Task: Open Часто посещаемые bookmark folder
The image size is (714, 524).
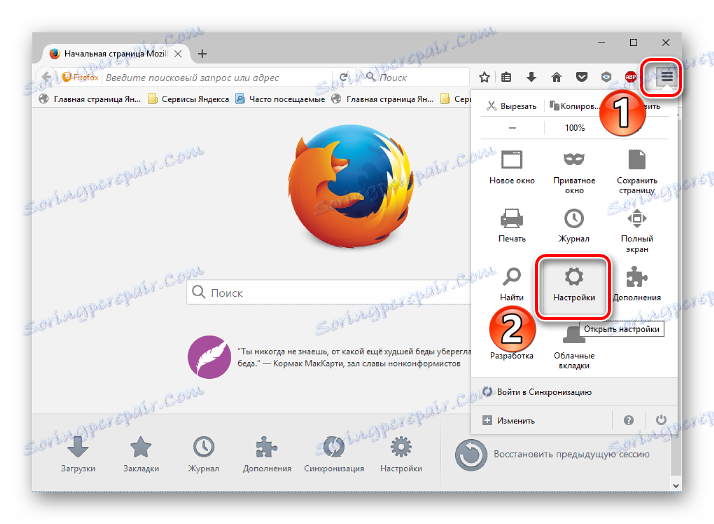Action: [x=280, y=99]
